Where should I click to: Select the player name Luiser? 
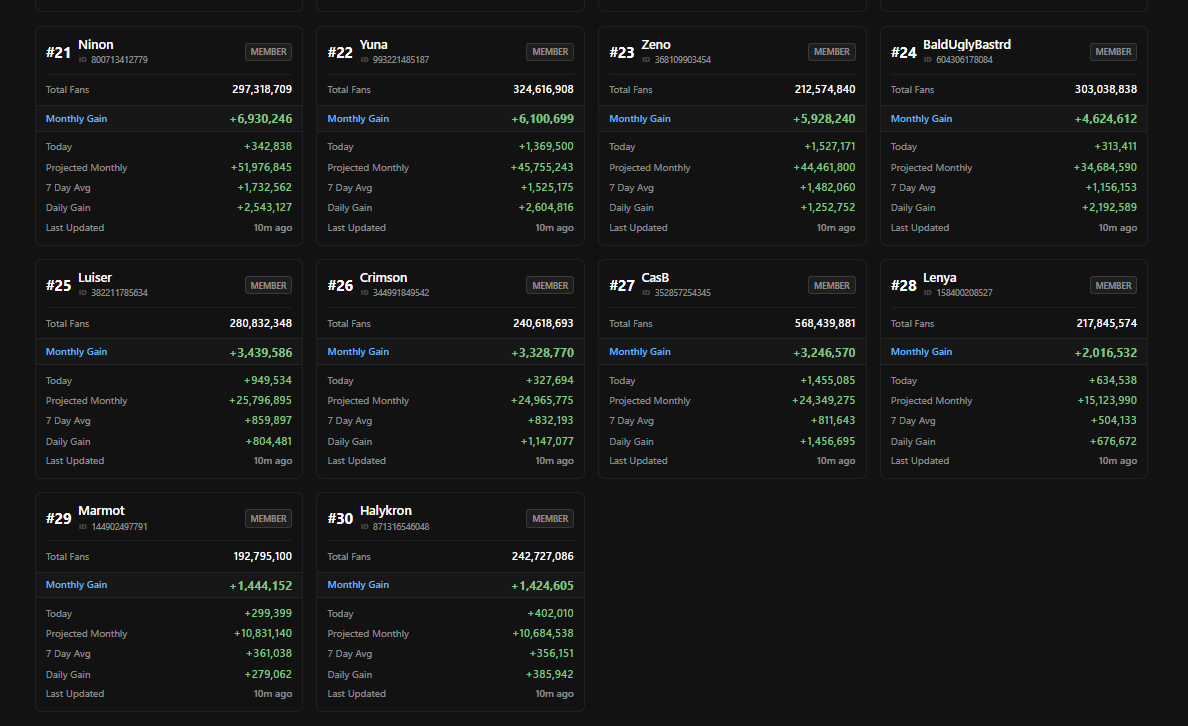pos(95,277)
